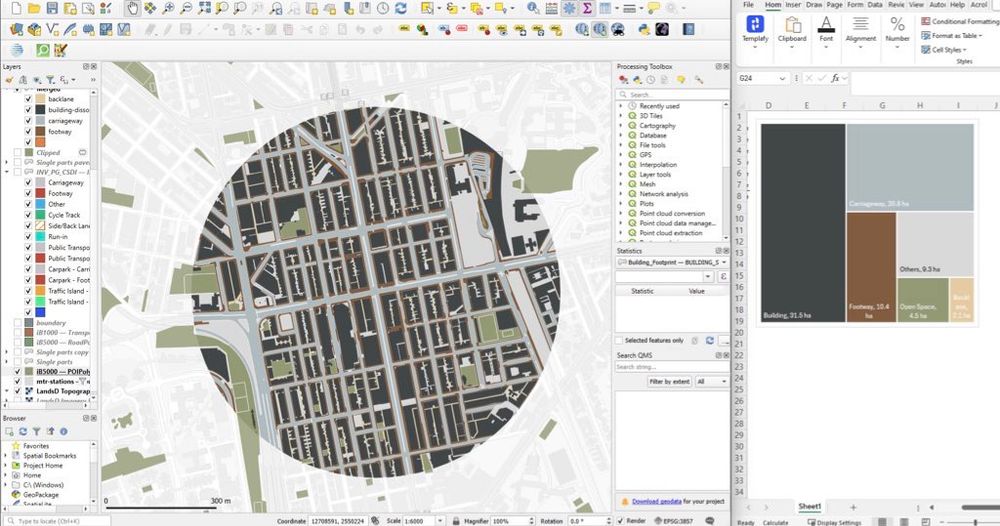This screenshot has width=1000, height=526.
Task: Open layer styling panel in Layers toolbar
Action: point(10,80)
